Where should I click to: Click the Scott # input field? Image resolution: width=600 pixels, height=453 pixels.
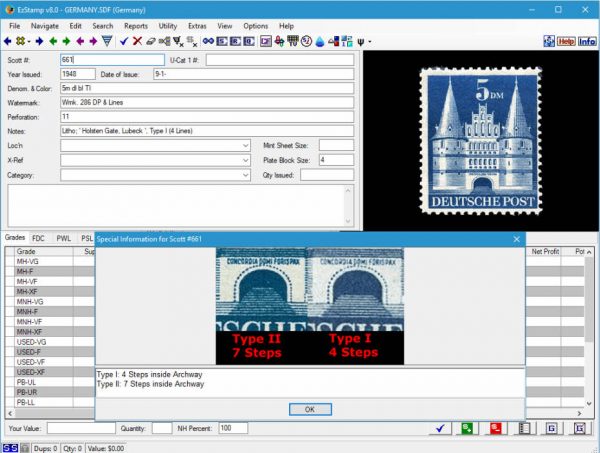coord(108,60)
